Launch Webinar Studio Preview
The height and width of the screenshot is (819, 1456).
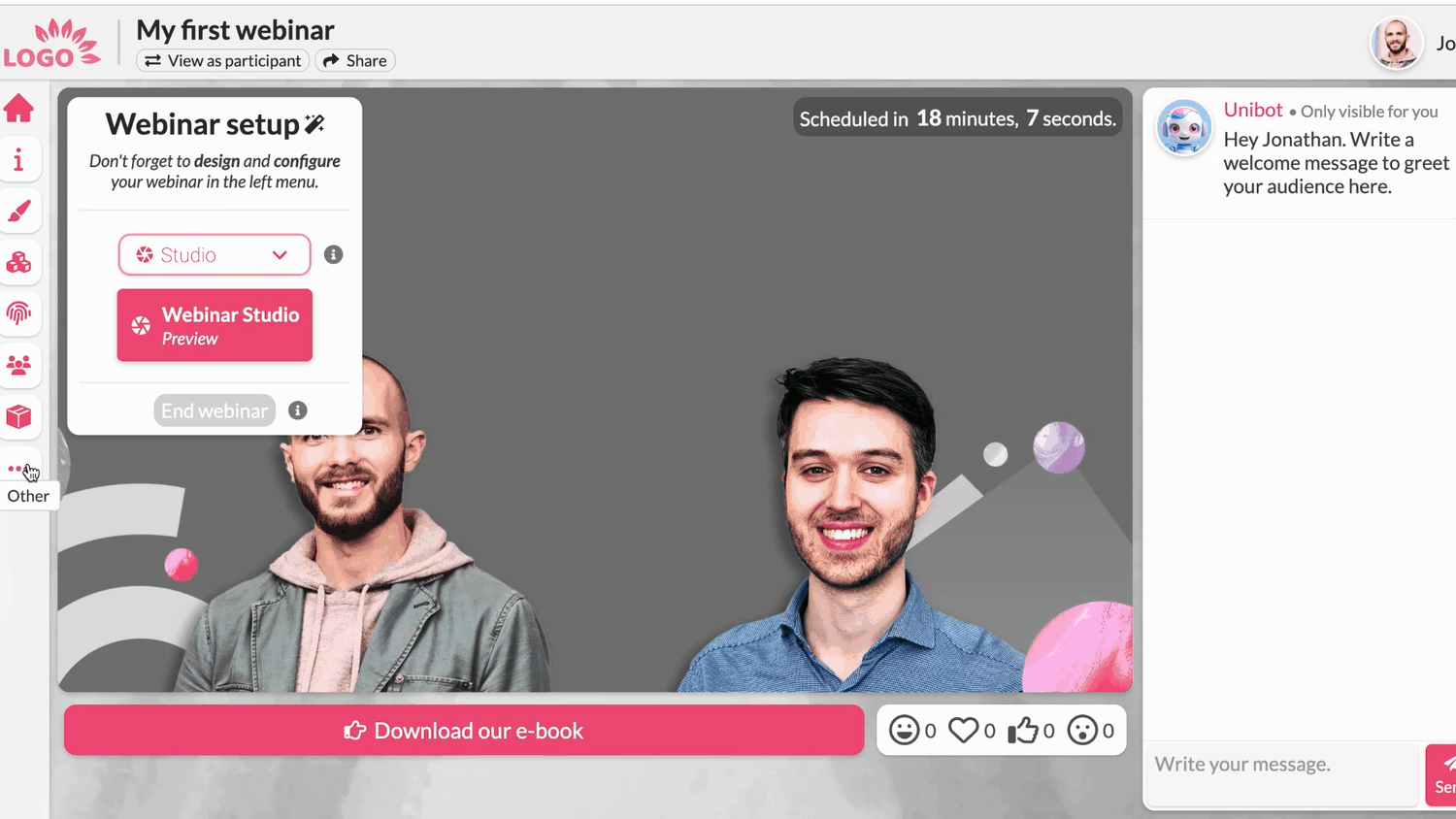pyautogui.click(x=214, y=325)
